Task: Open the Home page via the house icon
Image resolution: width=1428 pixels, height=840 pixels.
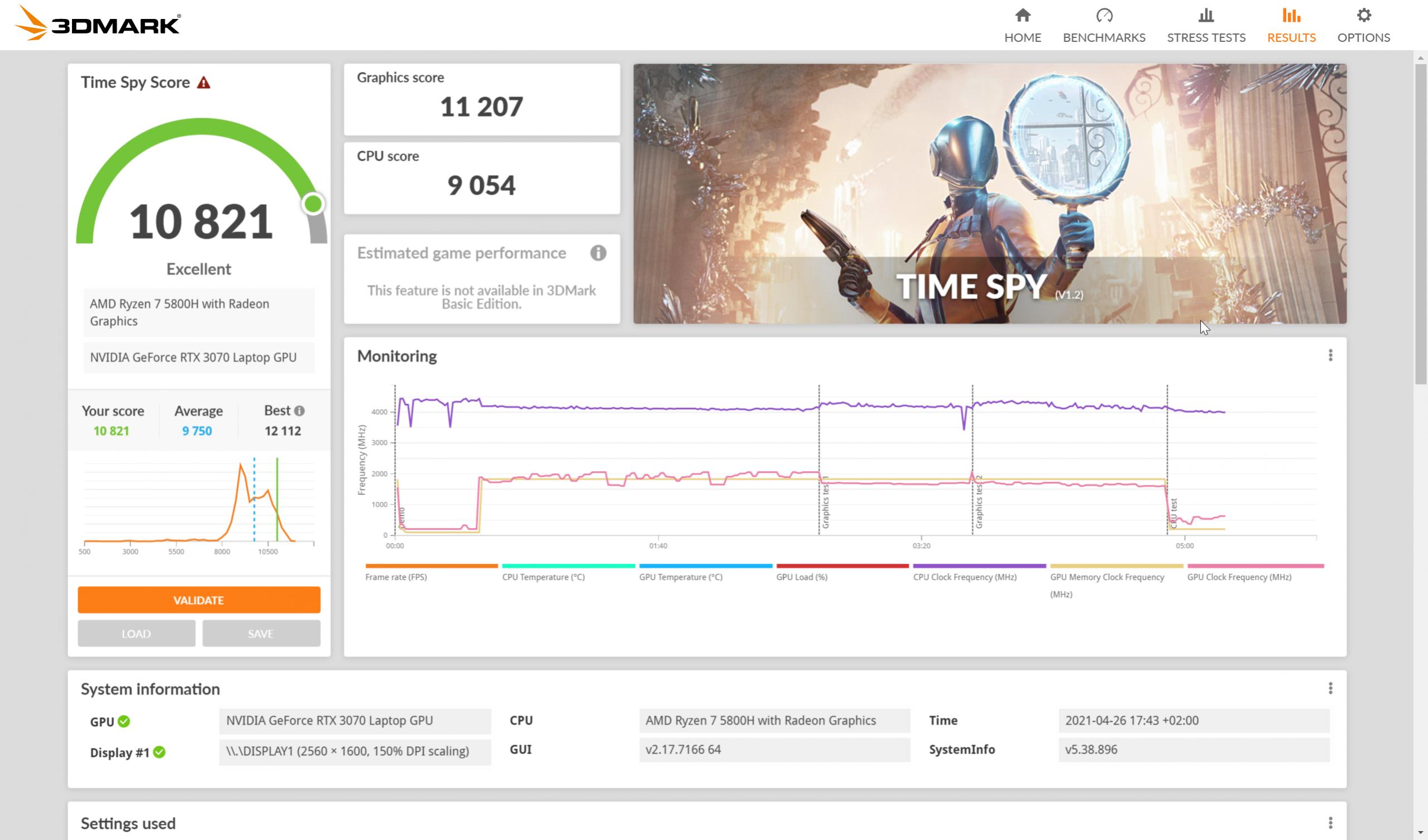Action: 1023,15
